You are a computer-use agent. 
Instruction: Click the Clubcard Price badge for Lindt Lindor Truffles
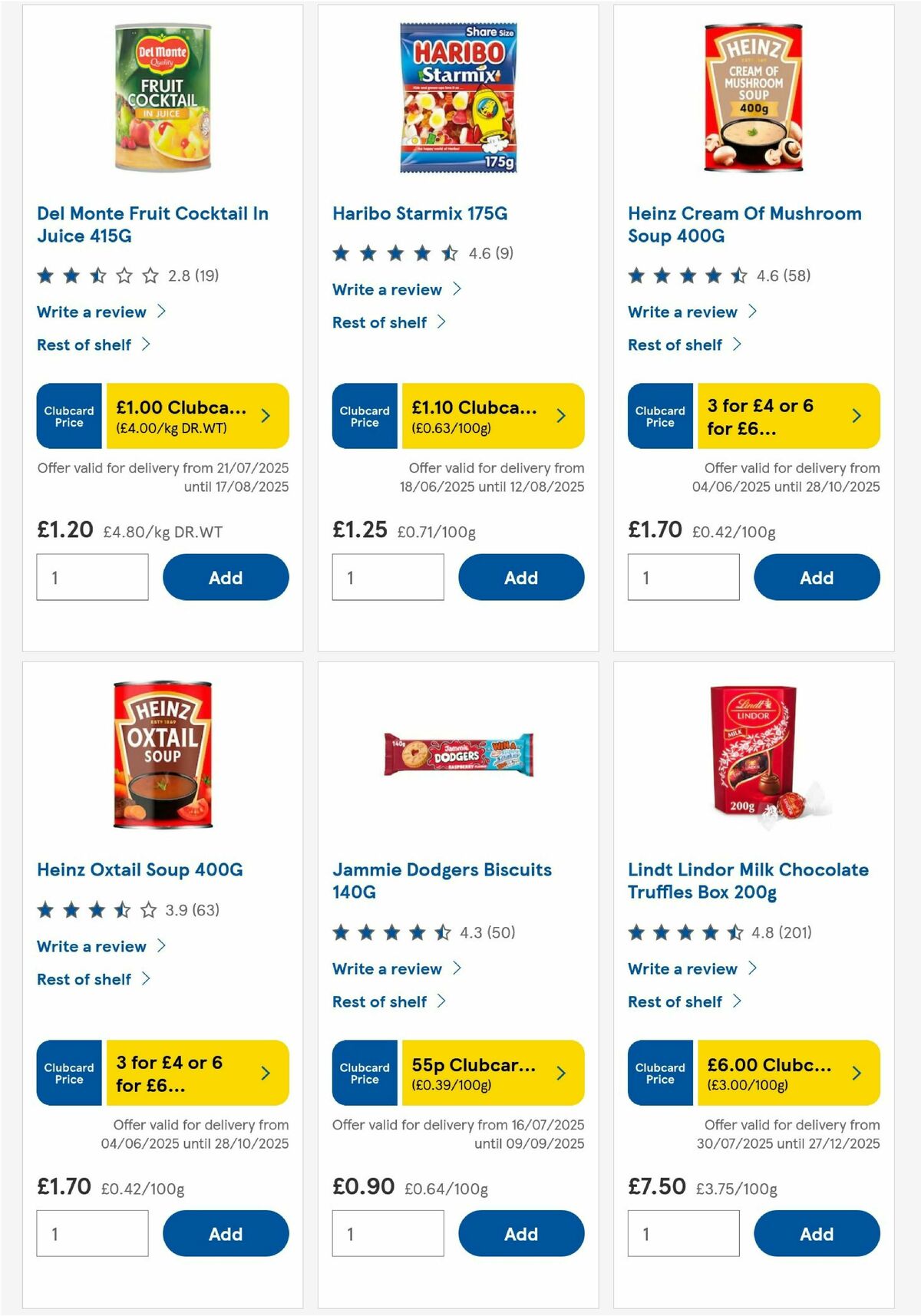click(660, 1073)
